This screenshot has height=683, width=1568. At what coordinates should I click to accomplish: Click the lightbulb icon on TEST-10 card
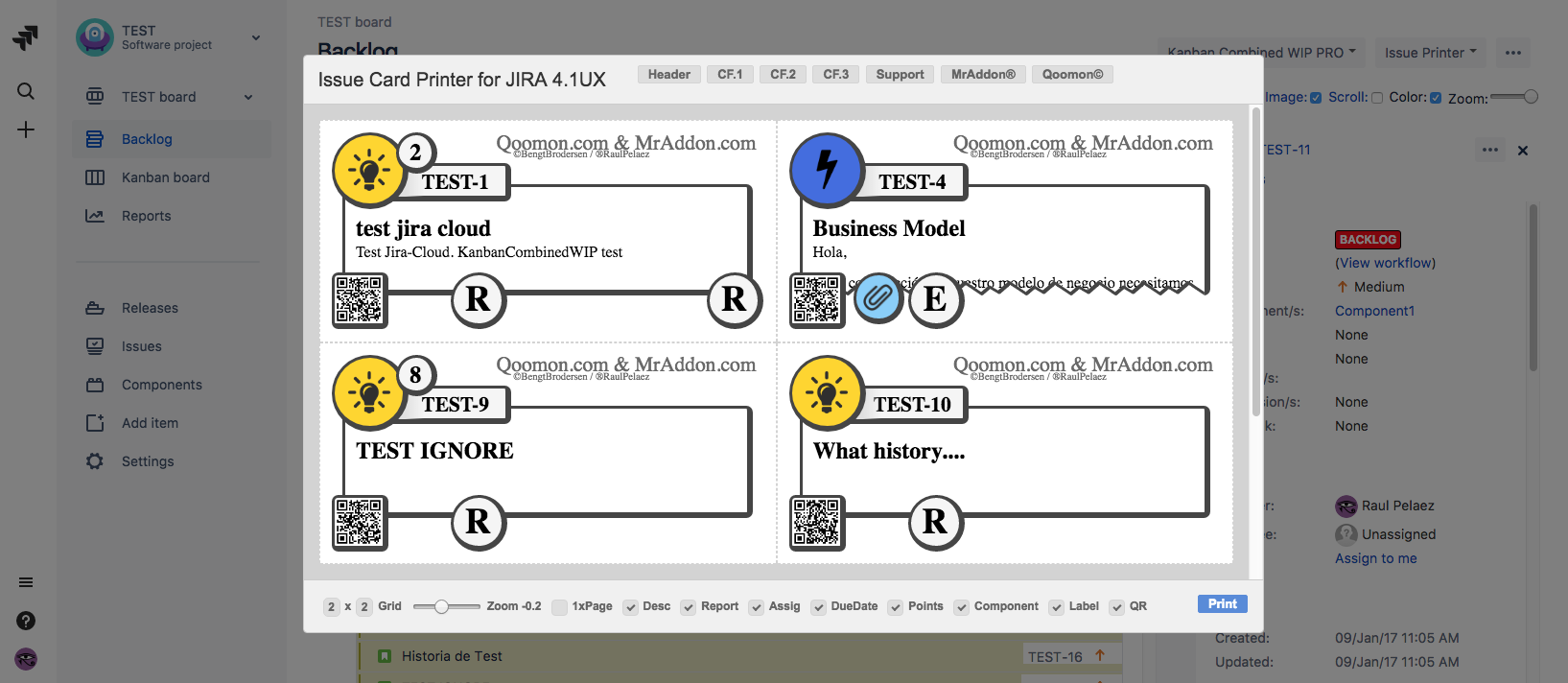[x=827, y=392]
